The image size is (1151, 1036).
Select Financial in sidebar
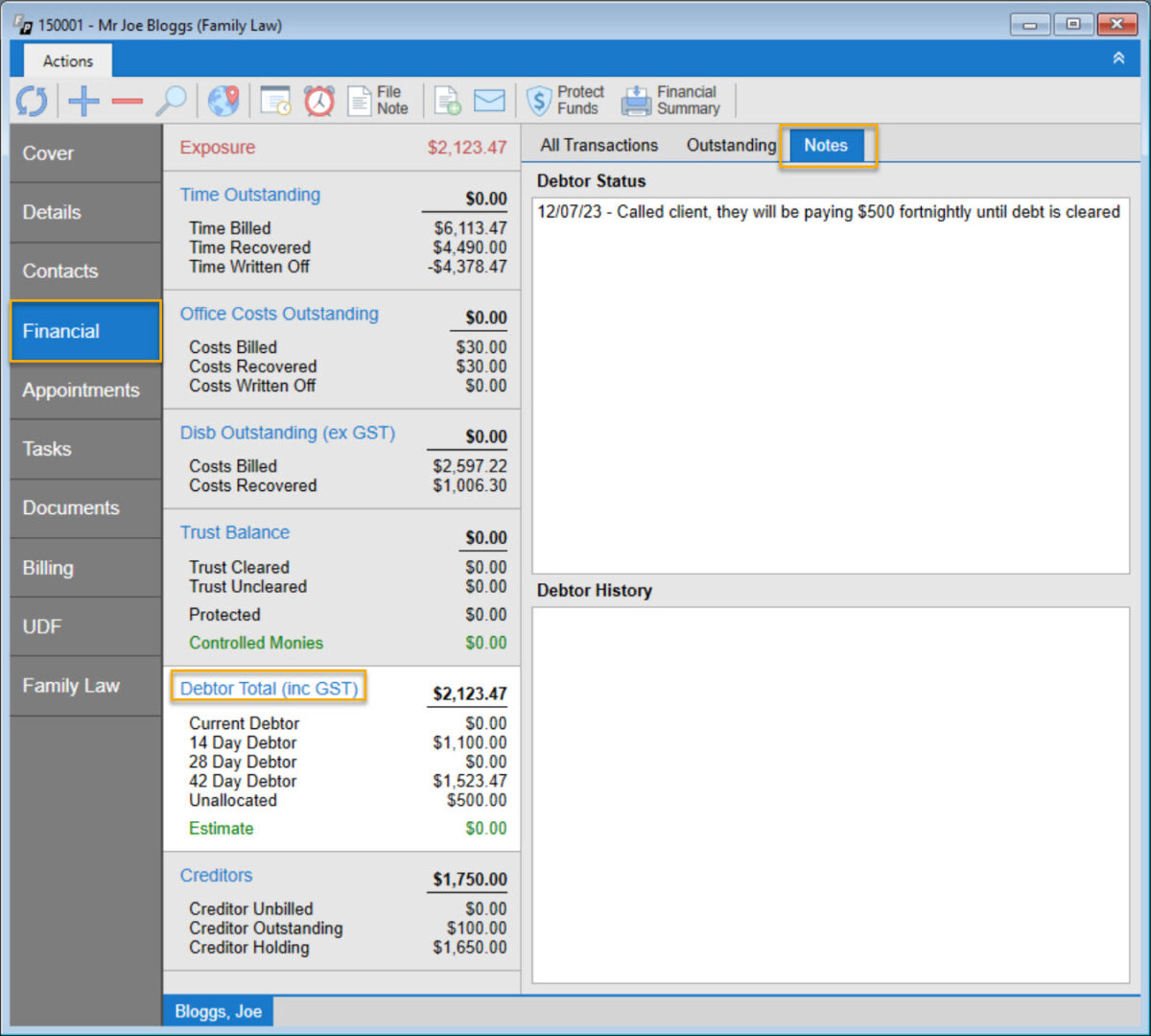tap(85, 331)
